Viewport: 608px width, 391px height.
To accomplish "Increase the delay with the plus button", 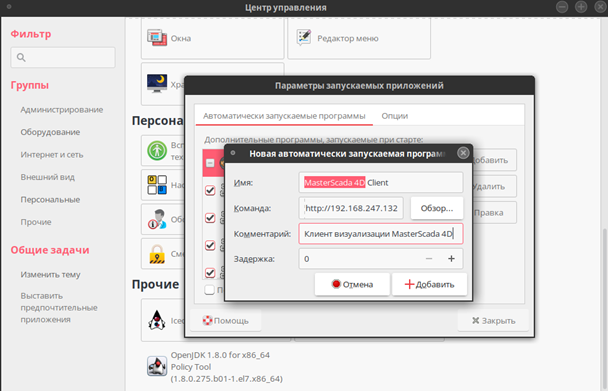I will pos(451,259).
